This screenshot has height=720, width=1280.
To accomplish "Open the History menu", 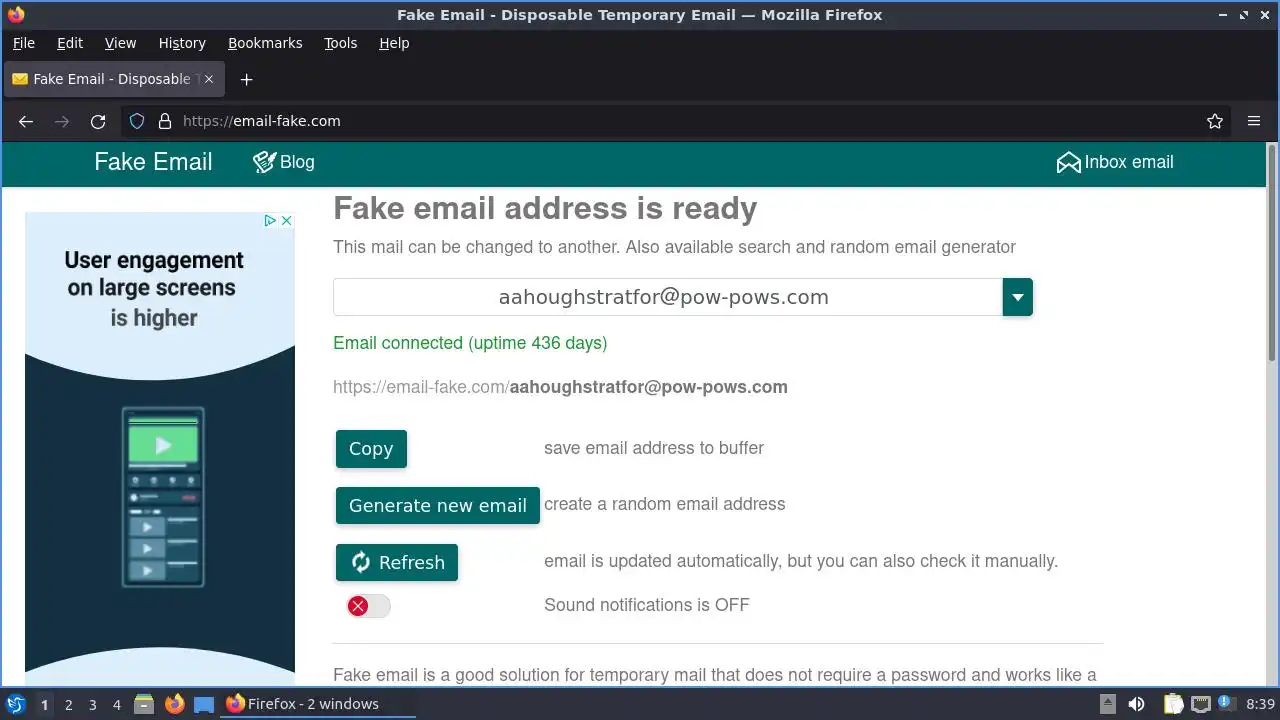I will coord(182,43).
